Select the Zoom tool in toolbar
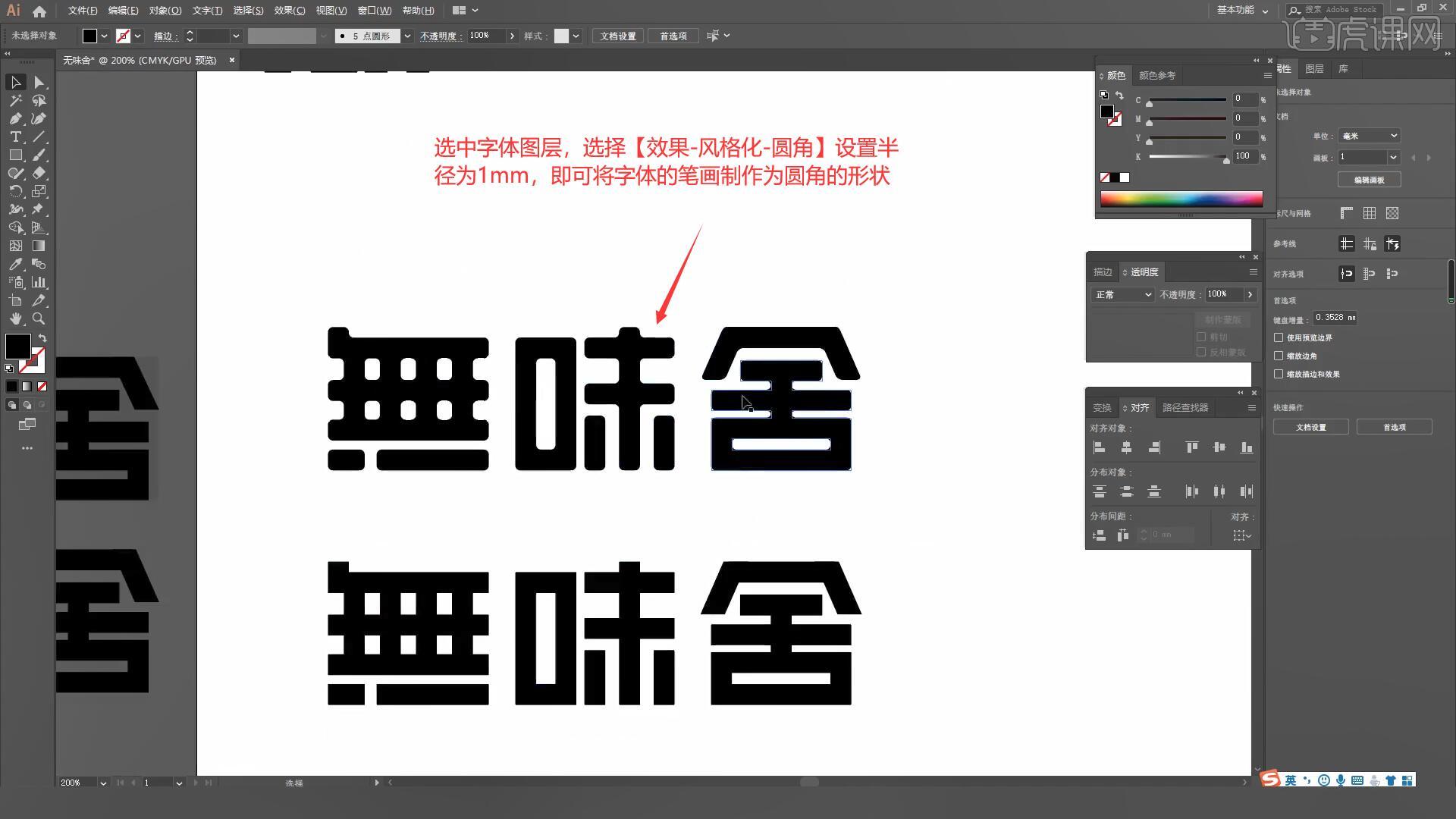 coord(39,319)
